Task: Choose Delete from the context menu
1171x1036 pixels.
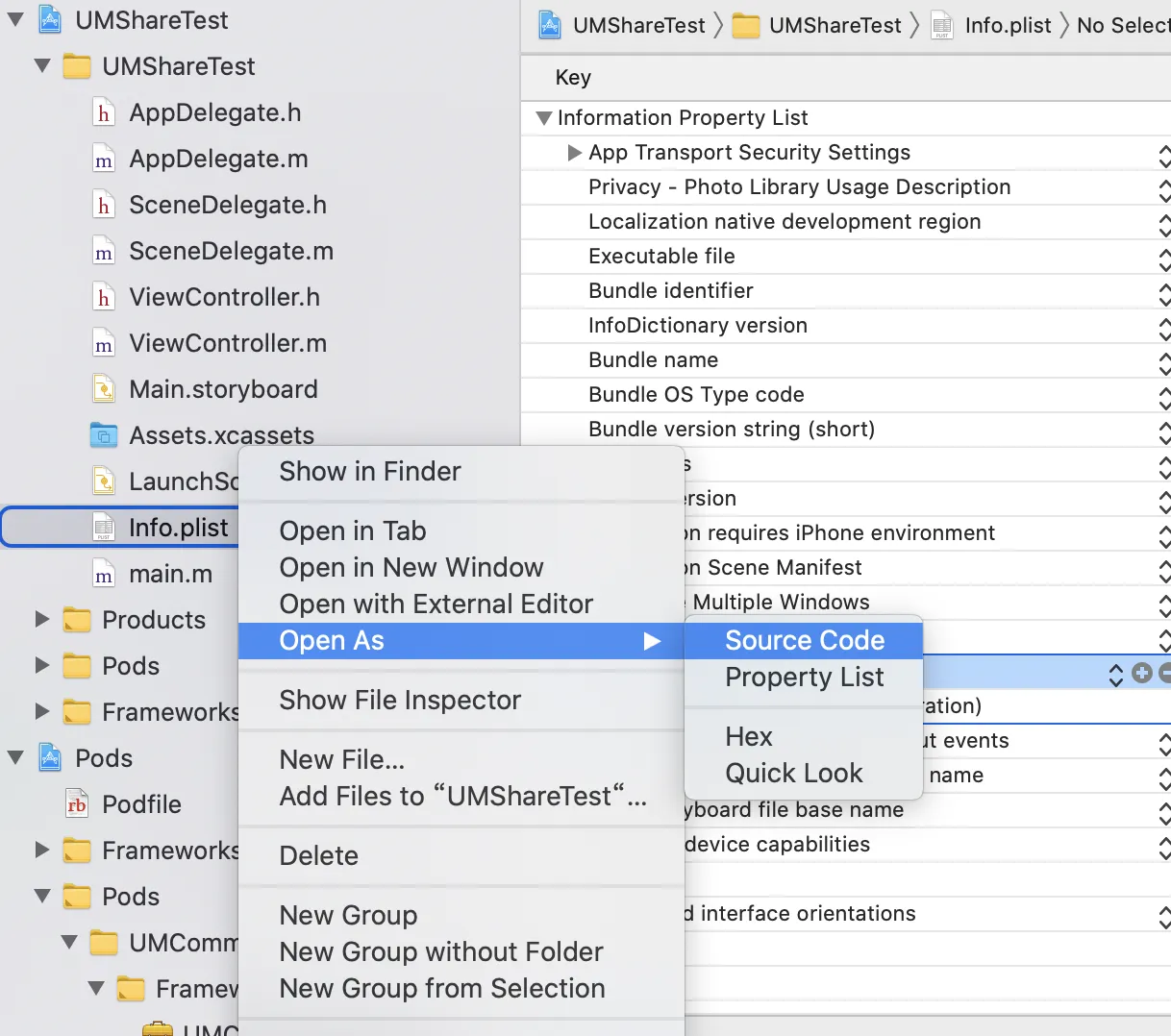Action: [318, 856]
